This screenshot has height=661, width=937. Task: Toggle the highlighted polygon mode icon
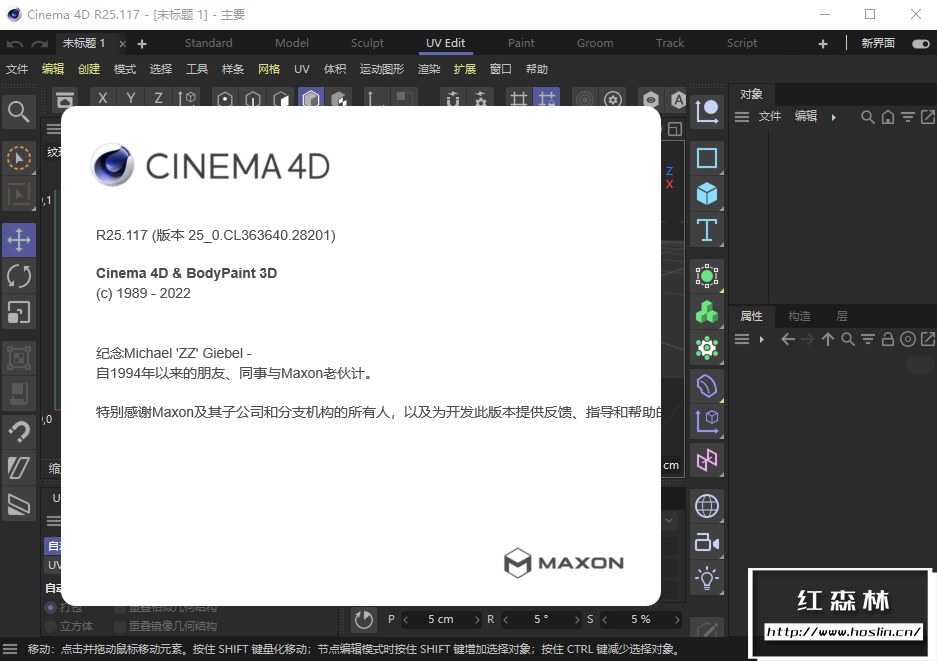[311, 98]
